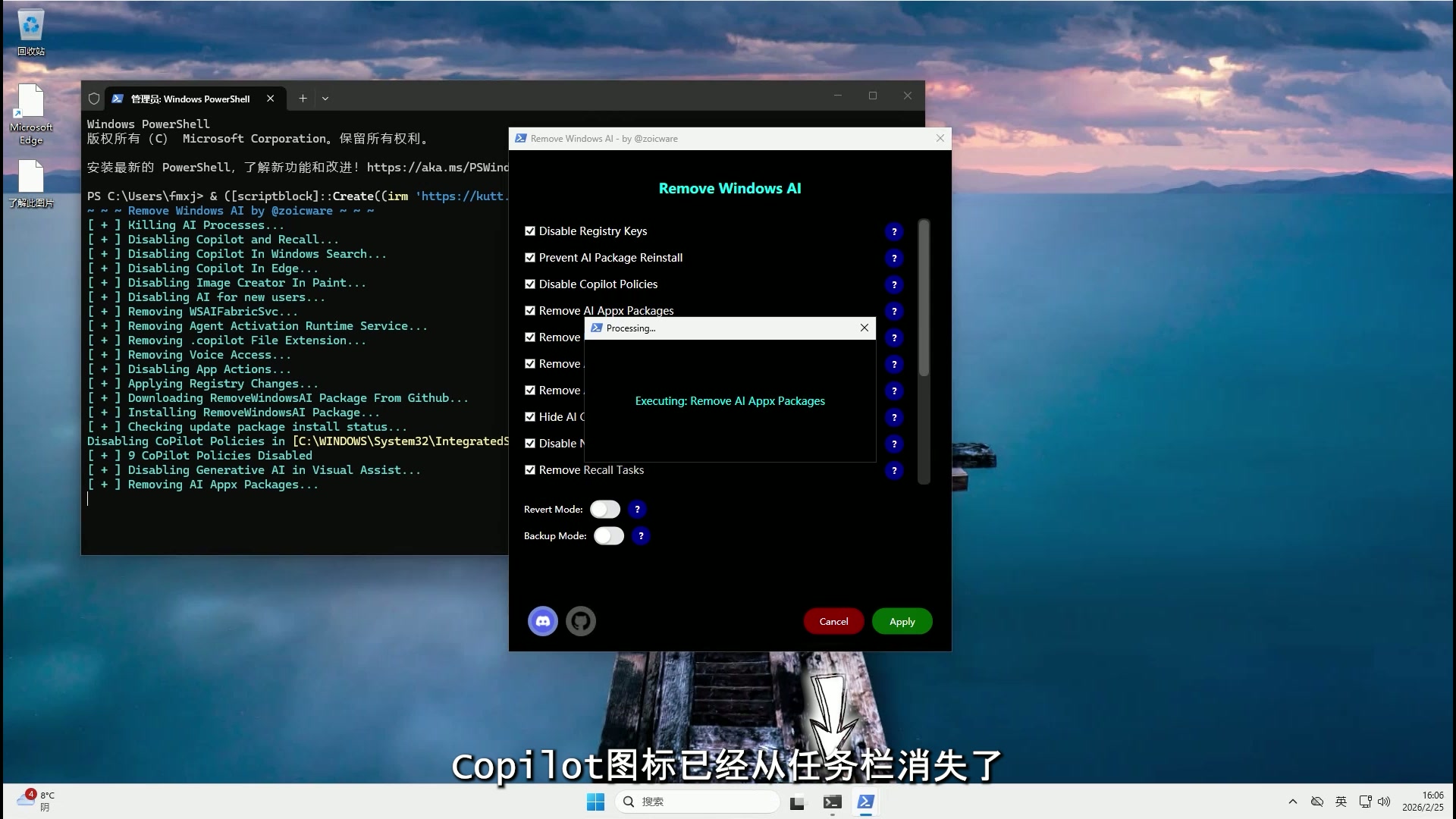Click the red Cancel button
Viewport: 1456px width, 819px height.
click(x=833, y=621)
